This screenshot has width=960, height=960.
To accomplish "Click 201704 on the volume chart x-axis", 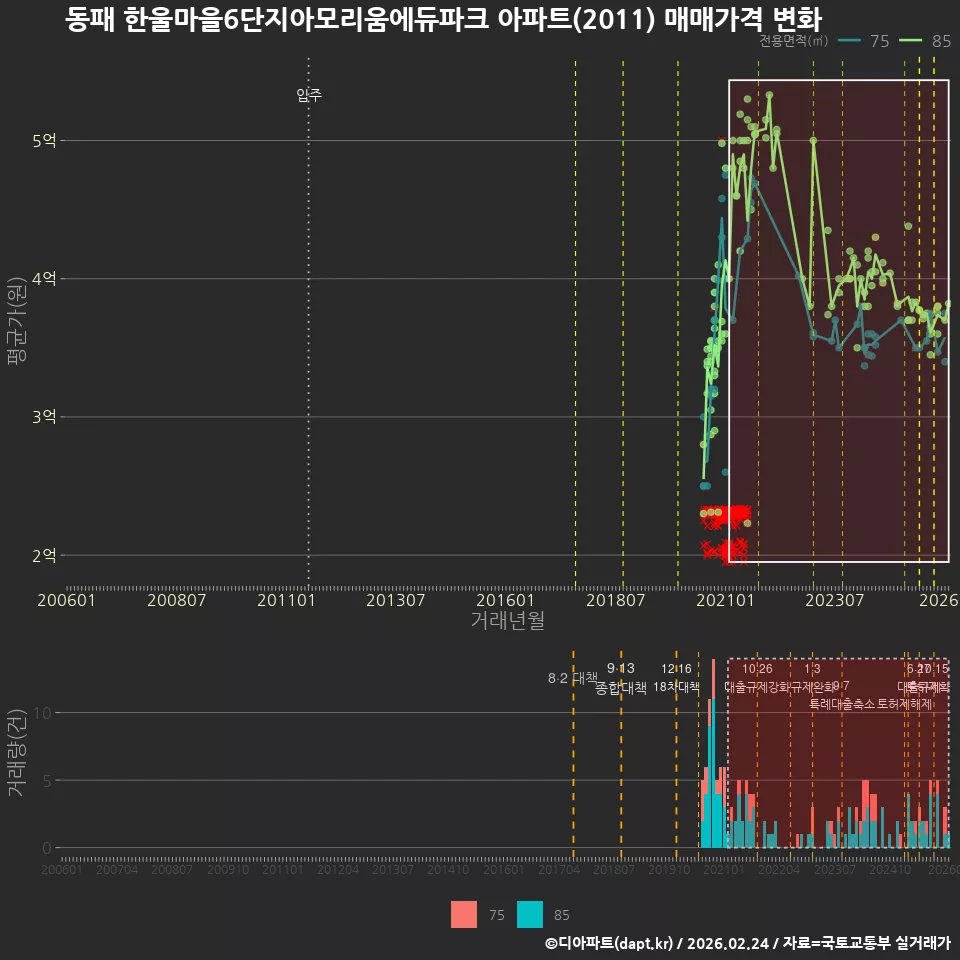I will click(559, 870).
